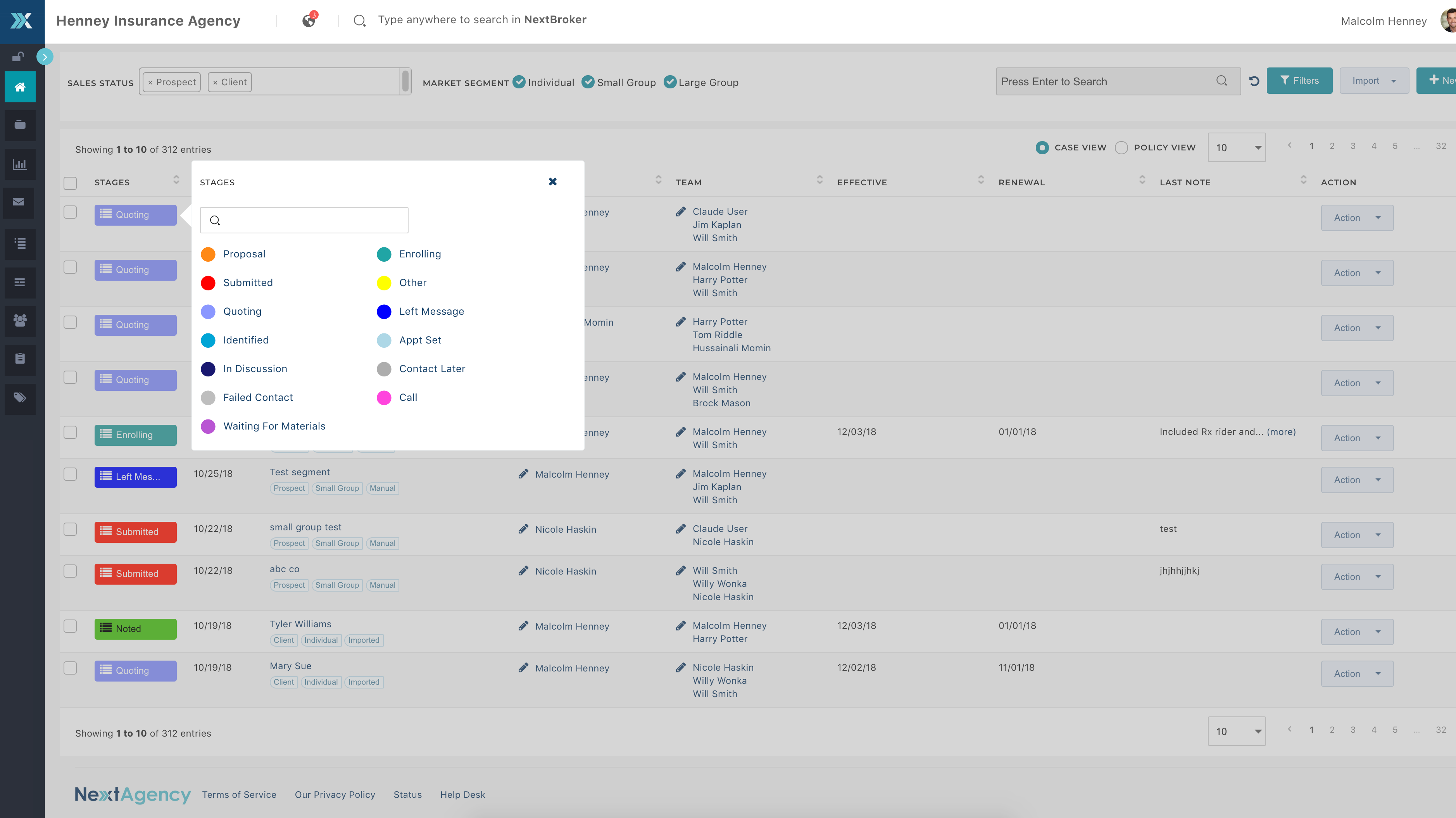Open the mail envelope sidebar icon

(x=19, y=202)
